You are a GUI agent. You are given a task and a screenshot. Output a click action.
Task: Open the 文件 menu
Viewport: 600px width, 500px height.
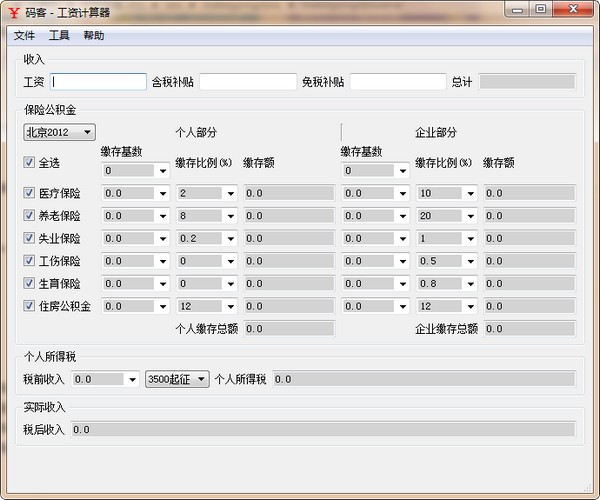coord(24,35)
